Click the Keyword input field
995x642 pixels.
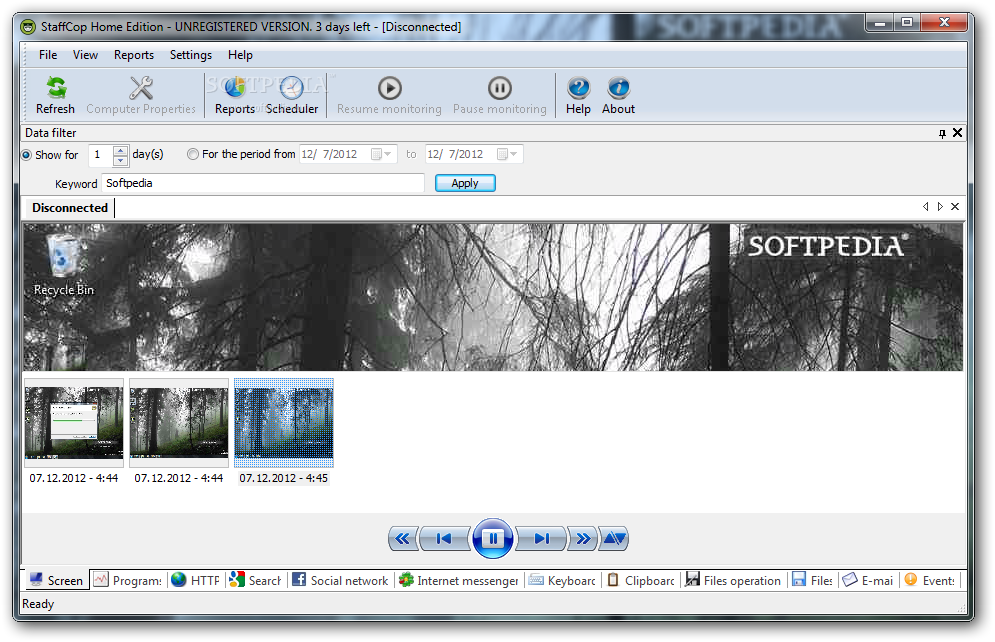point(263,183)
